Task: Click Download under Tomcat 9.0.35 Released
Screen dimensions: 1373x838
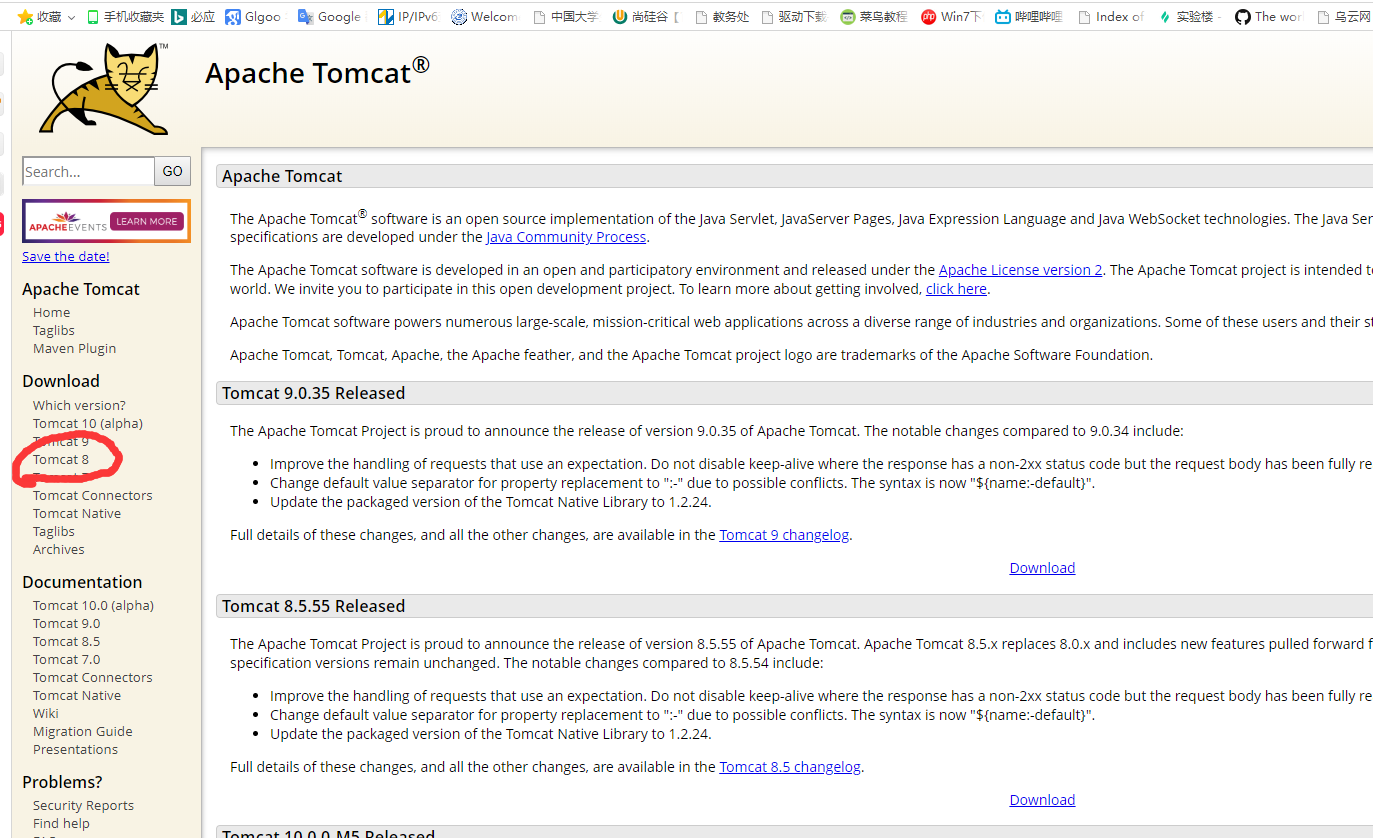Action: coord(1042,568)
